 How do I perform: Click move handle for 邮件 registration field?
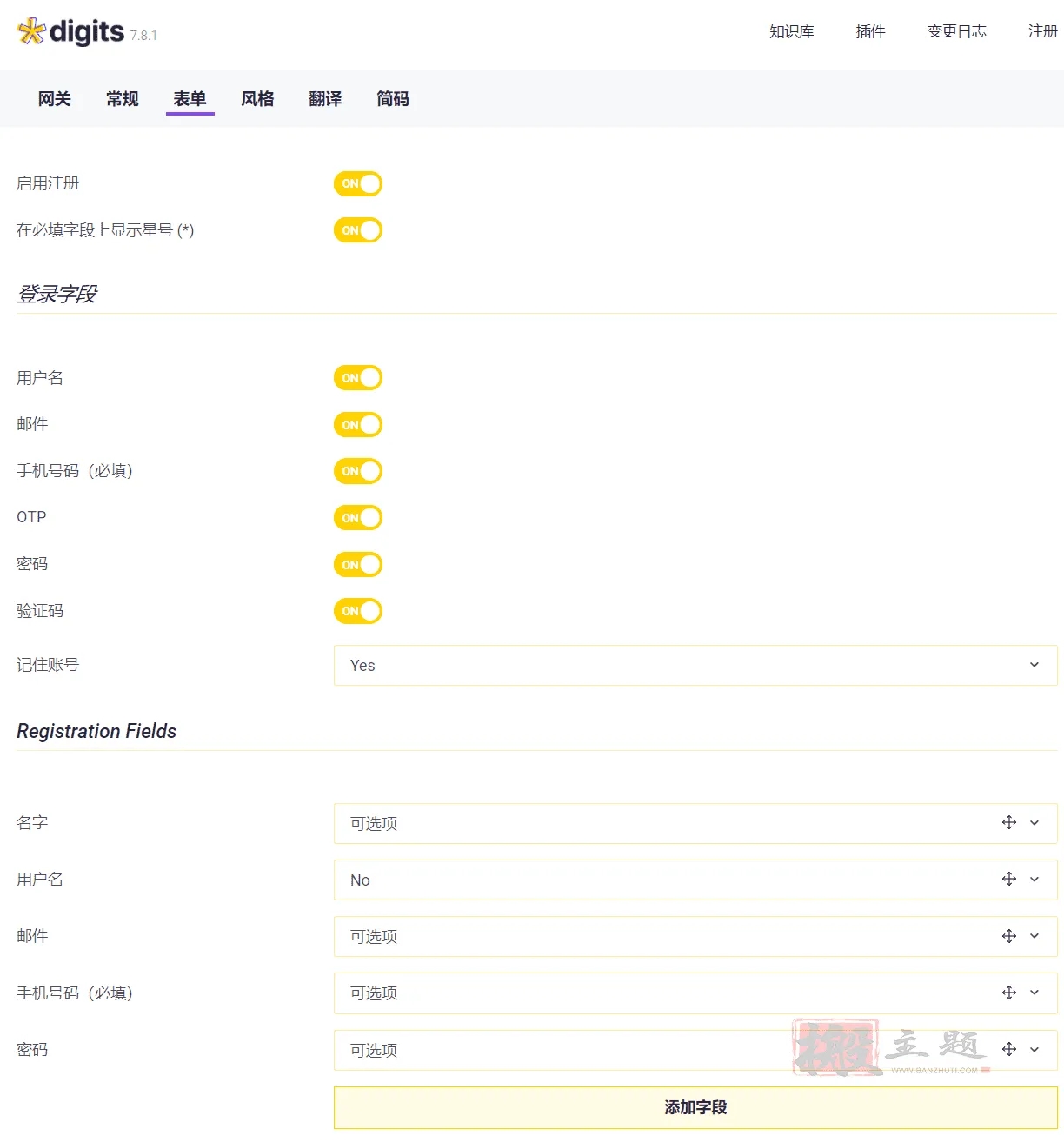coord(1009,936)
